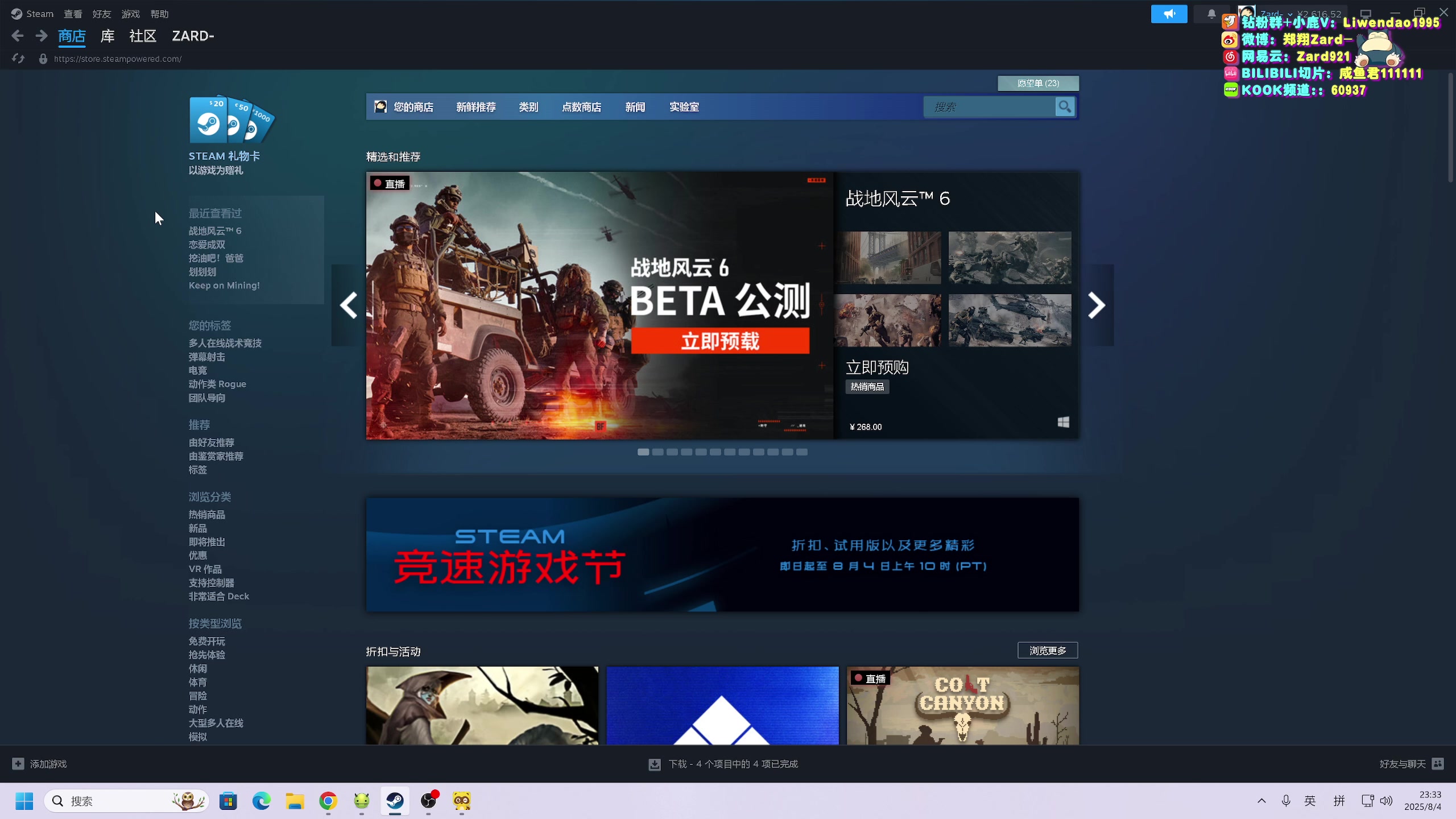
Task: Open the 免费开玩 free-to-play link
Action: pyautogui.click(x=207, y=641)
